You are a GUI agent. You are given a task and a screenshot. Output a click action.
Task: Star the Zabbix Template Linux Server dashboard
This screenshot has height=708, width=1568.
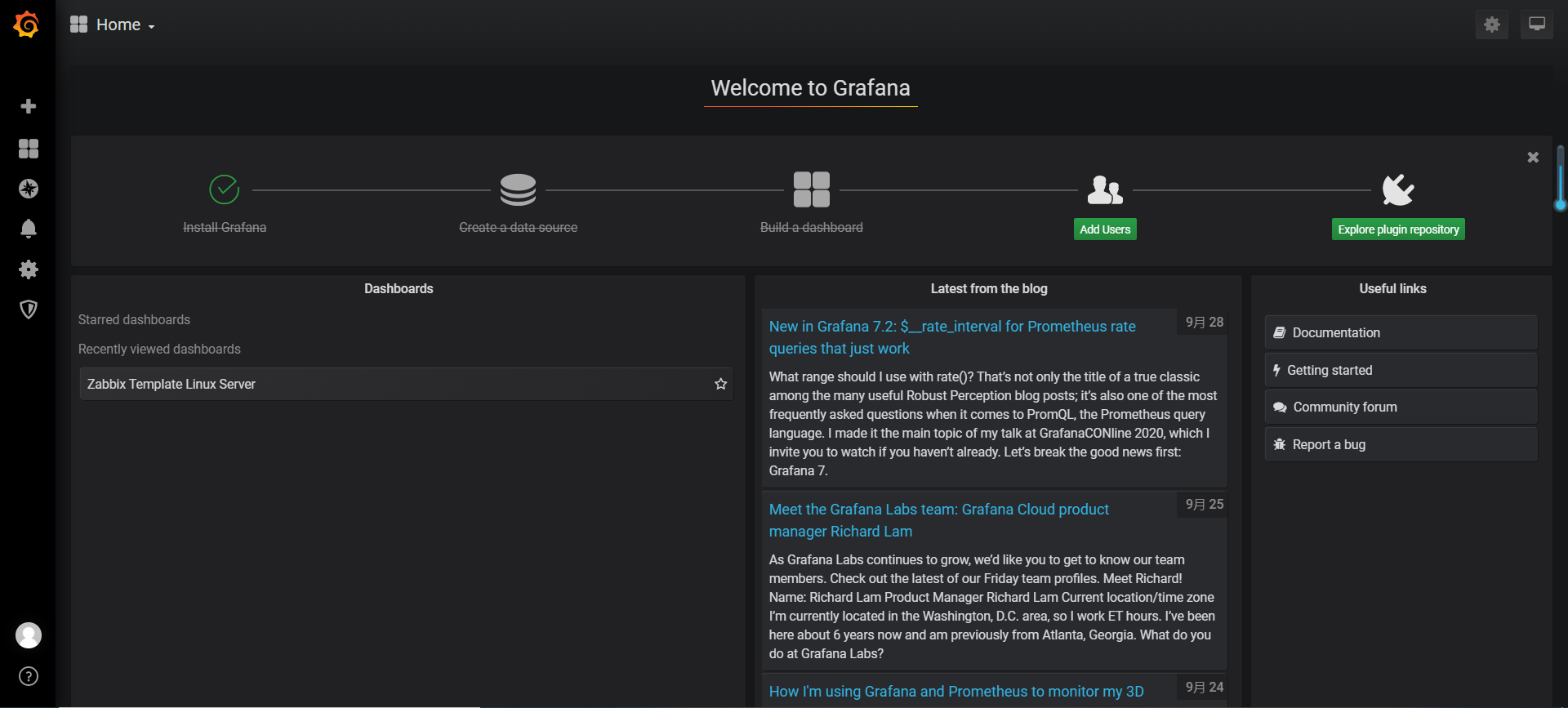(x=720, y=384)
